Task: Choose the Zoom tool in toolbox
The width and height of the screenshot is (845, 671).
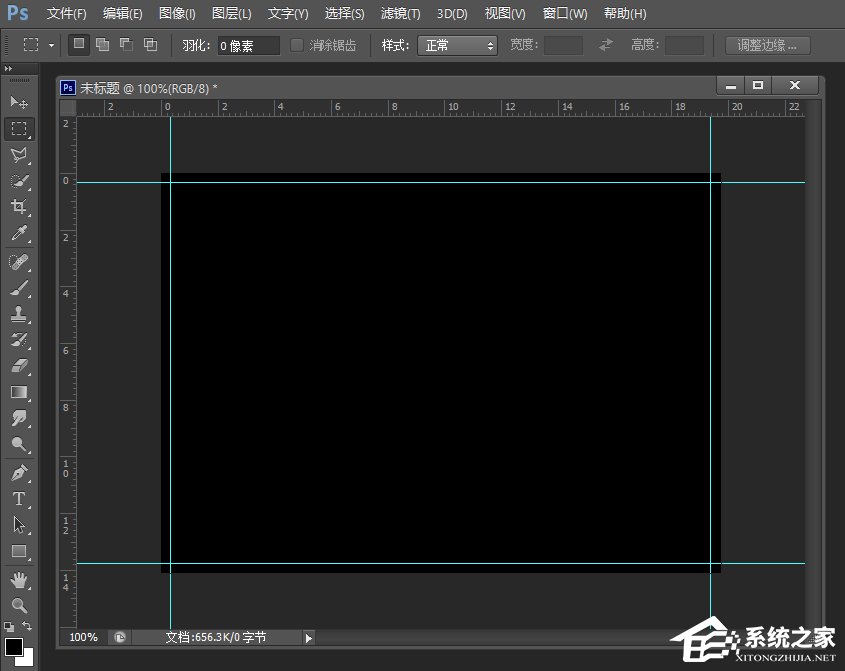Action: point(18,605)
